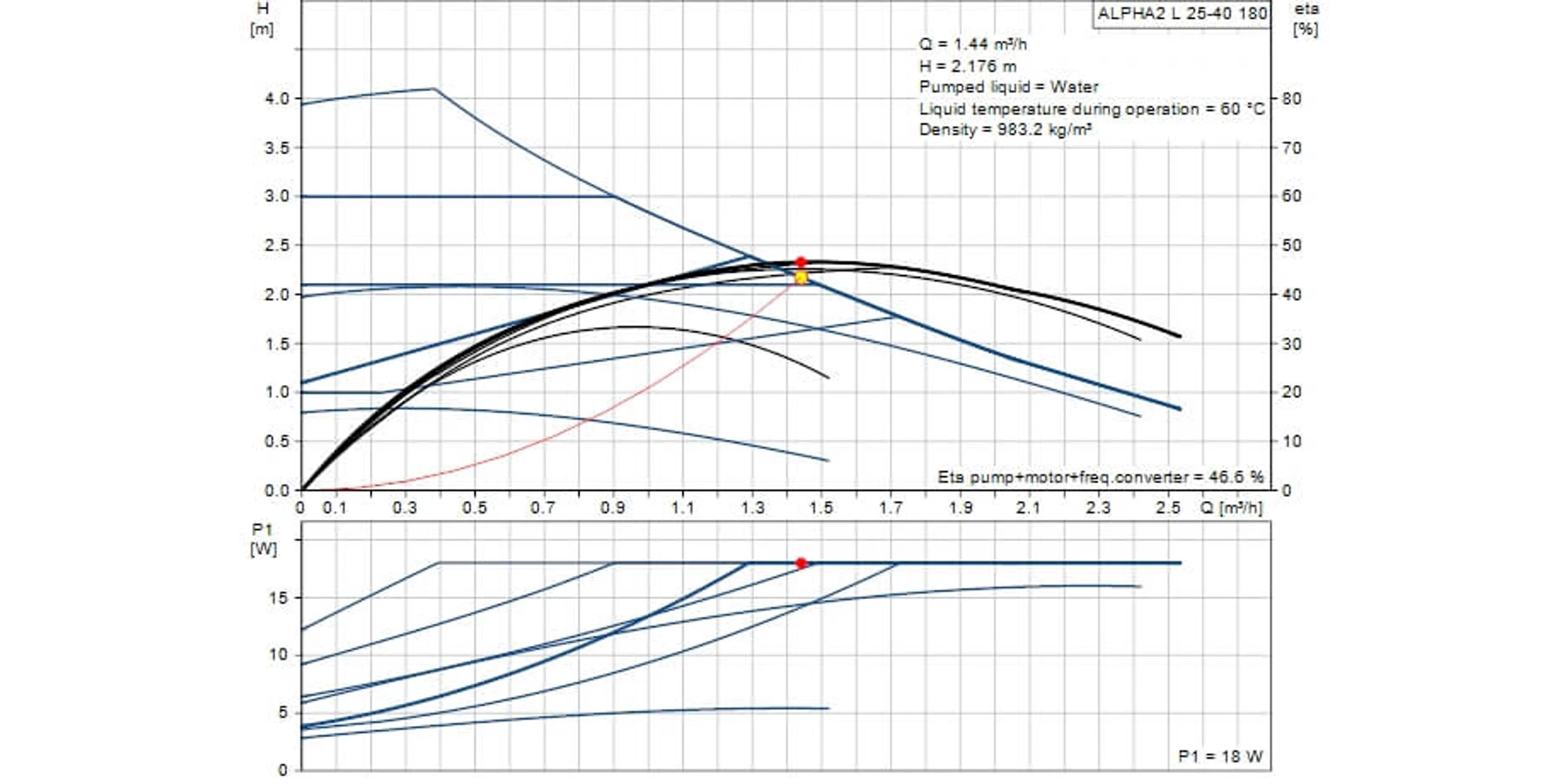Image resolution: width=1568 pixels, height=784 pixels.
Task: Click the Q [m³/h] axis label
Action: [x=1231, y=508]
